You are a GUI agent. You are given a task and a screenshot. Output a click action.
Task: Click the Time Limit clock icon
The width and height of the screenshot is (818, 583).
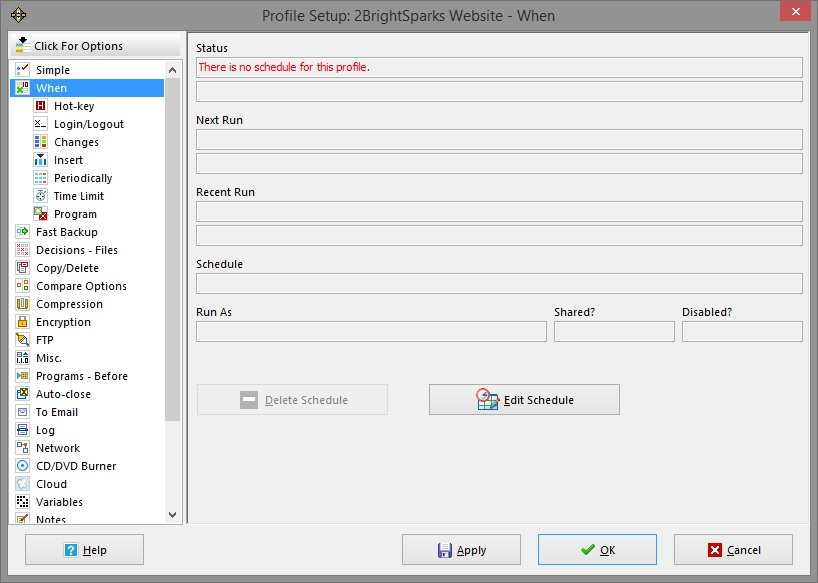click(x=40, y=196)
